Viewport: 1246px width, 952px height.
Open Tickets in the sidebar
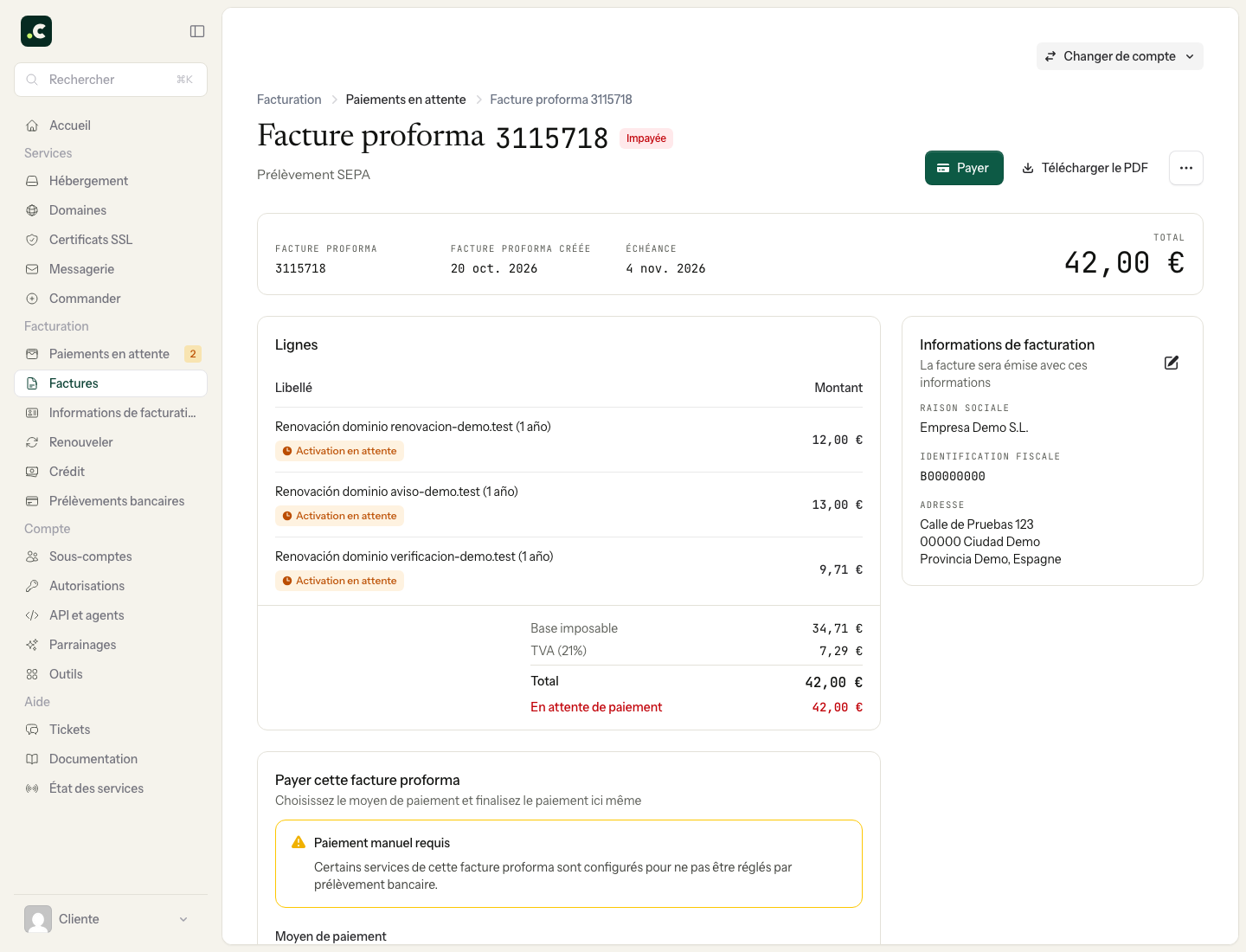tap(111, 730)
